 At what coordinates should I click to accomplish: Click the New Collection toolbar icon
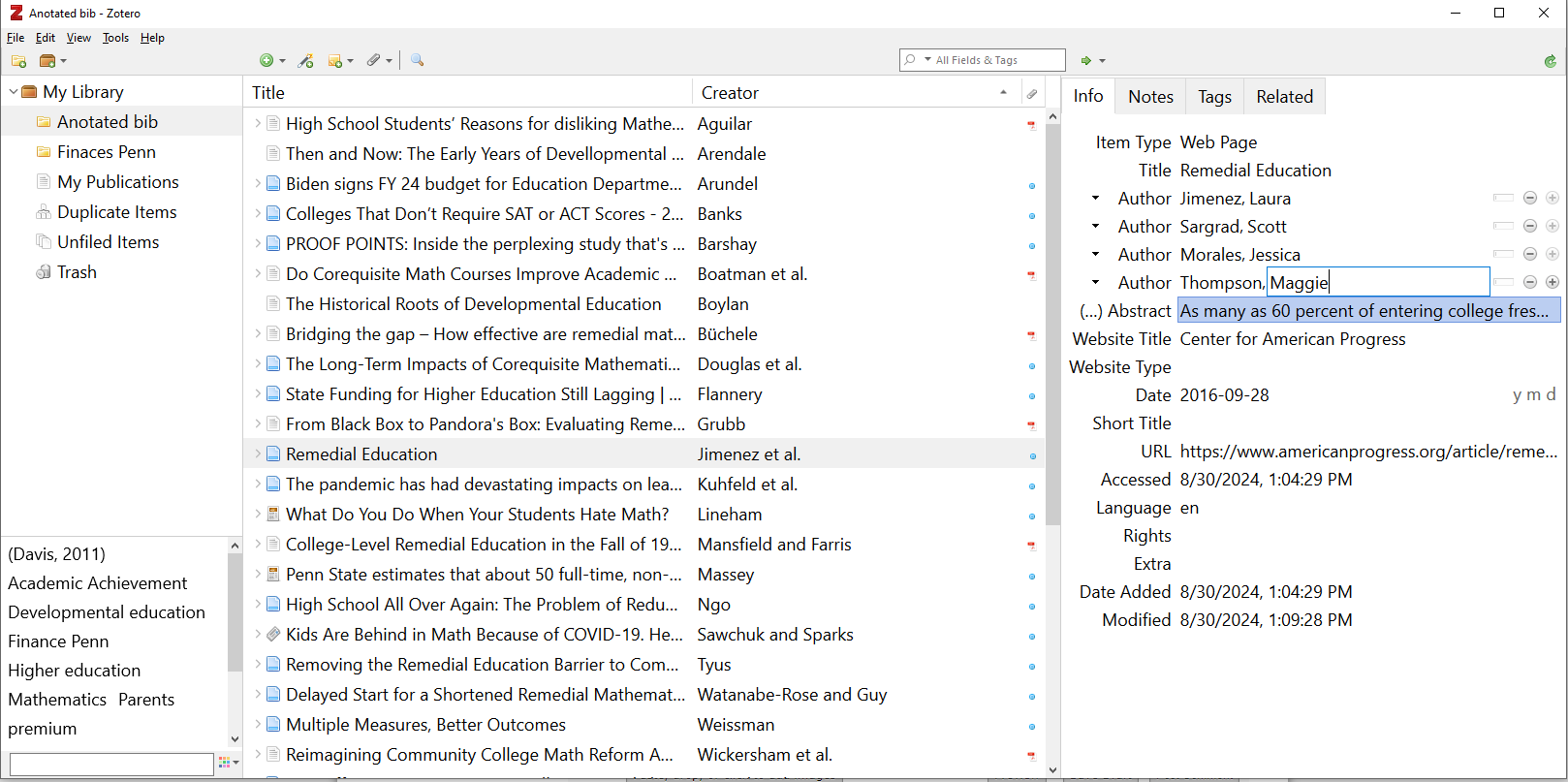[x=18, y=61]
